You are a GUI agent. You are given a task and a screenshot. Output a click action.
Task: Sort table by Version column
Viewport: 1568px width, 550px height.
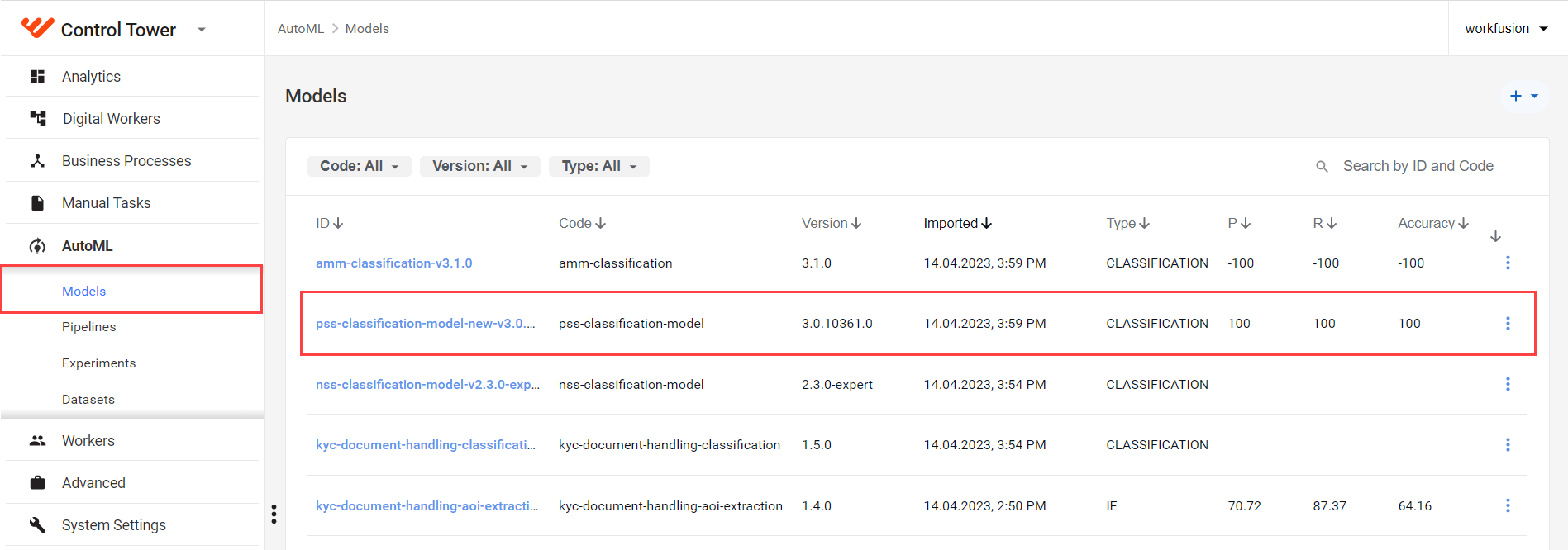click(832, 223)
